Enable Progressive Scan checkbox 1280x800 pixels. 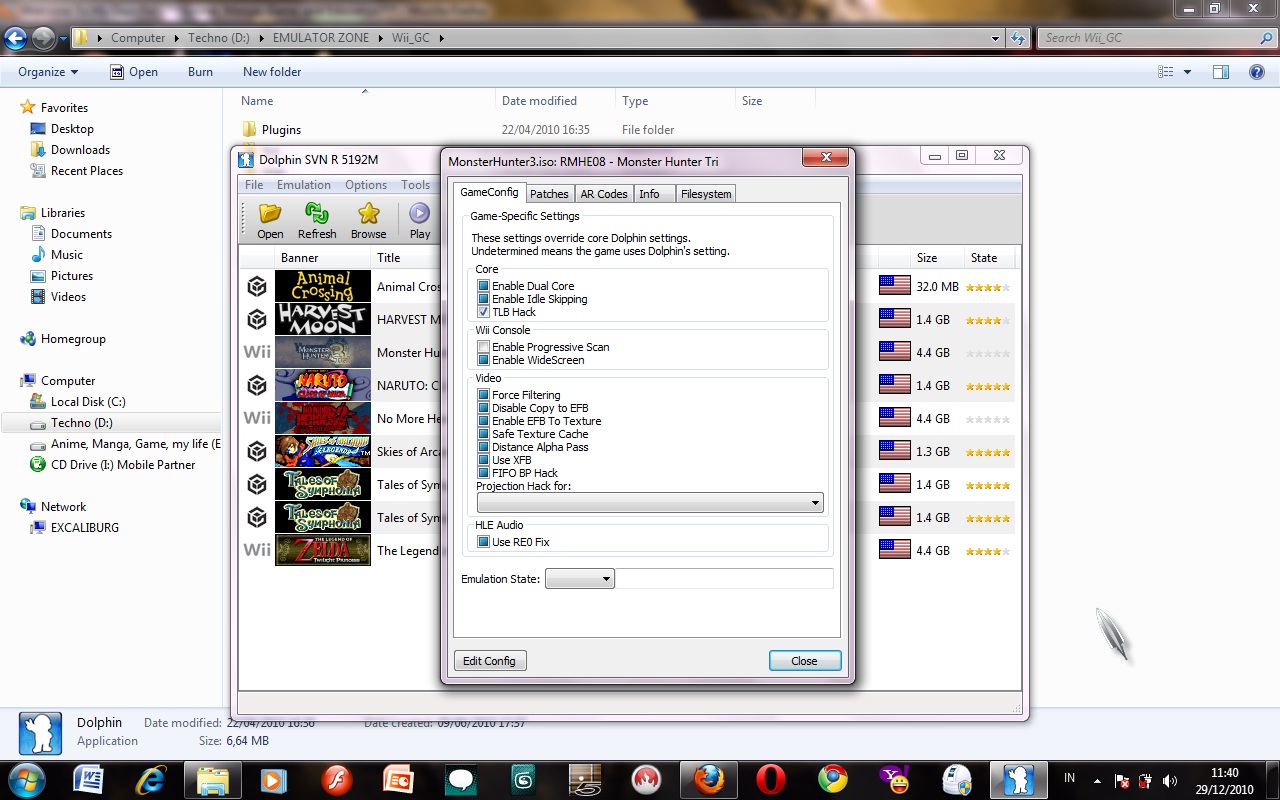click(x=483, y=347)
